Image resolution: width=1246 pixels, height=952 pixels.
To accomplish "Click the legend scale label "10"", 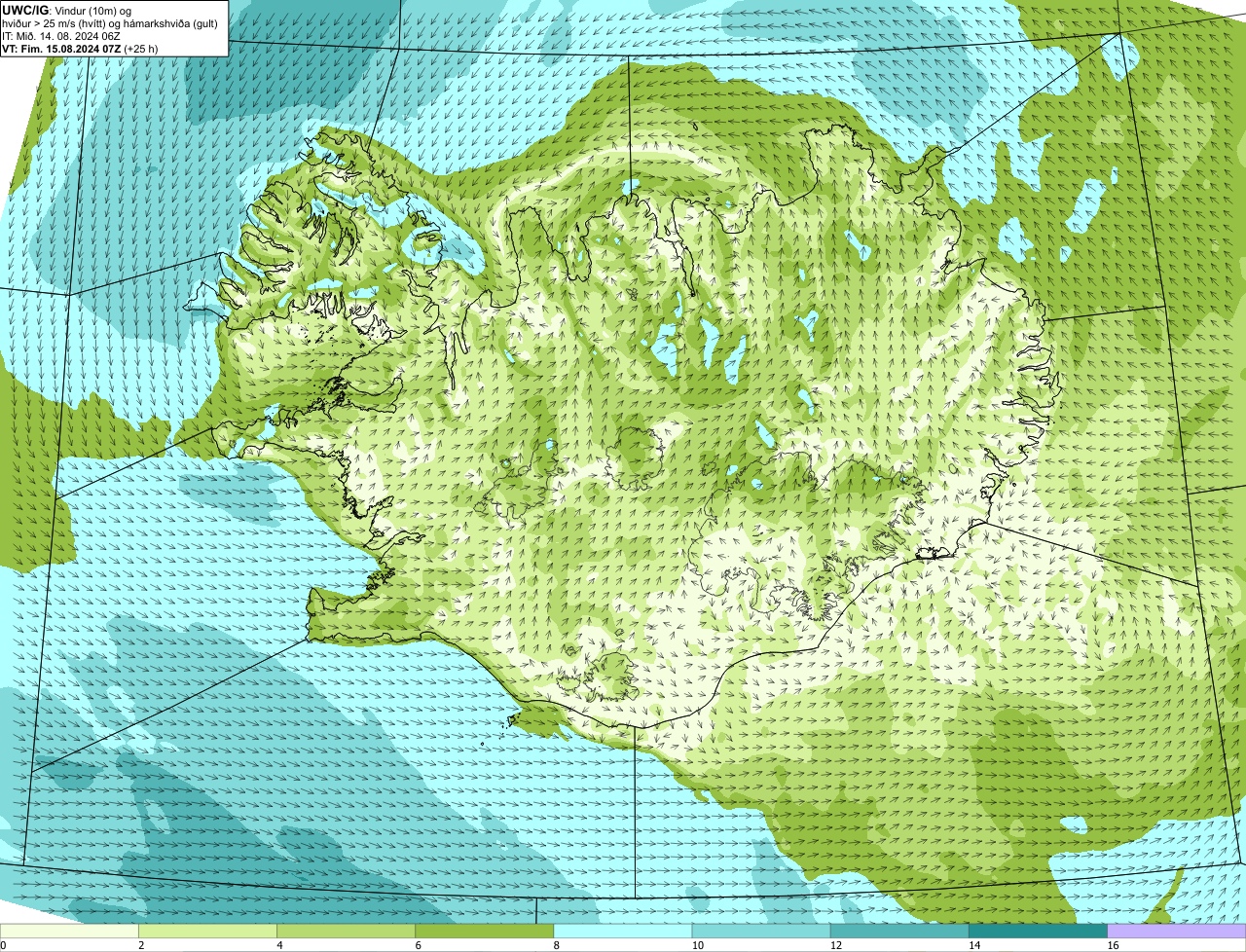I will pyautogui.click(x=698, y=945).
